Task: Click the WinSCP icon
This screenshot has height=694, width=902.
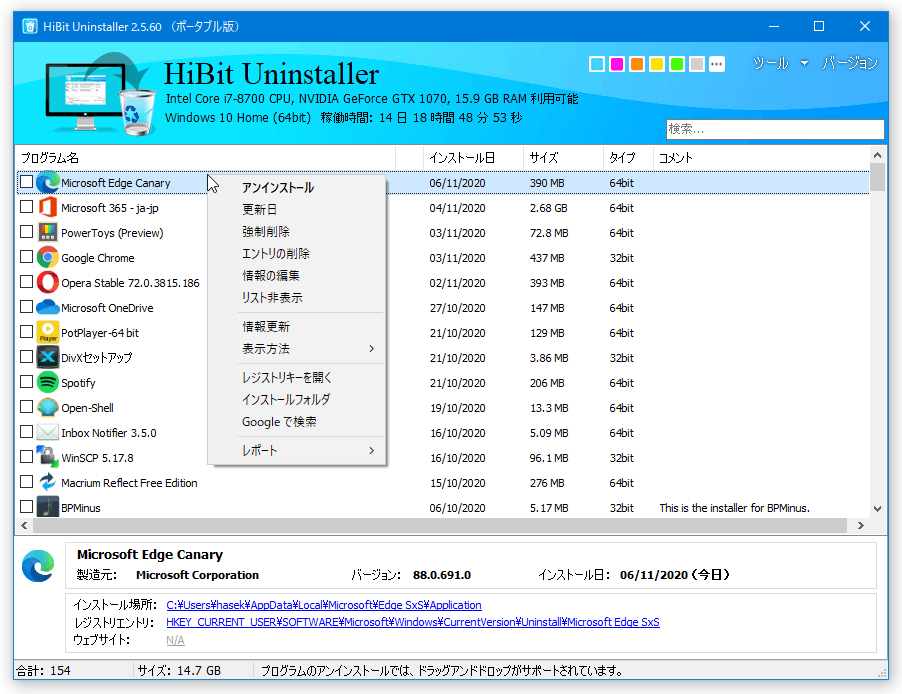Action: 48,457
